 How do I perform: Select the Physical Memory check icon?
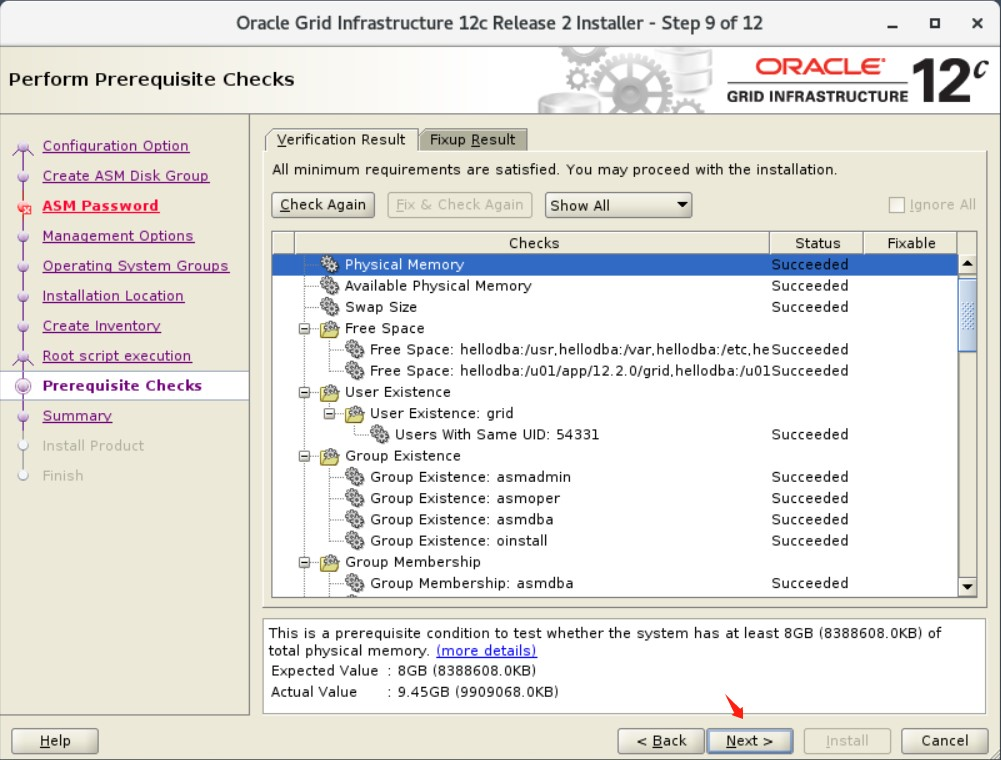pyautogui.click(x=330, y=264)
